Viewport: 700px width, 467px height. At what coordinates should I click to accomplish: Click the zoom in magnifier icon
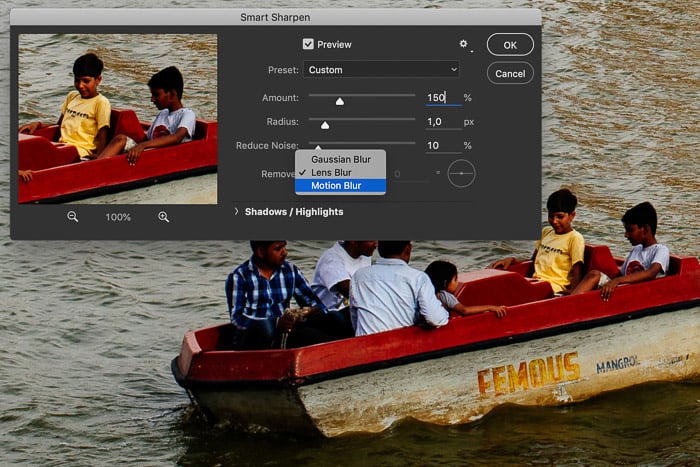[163, 217]
